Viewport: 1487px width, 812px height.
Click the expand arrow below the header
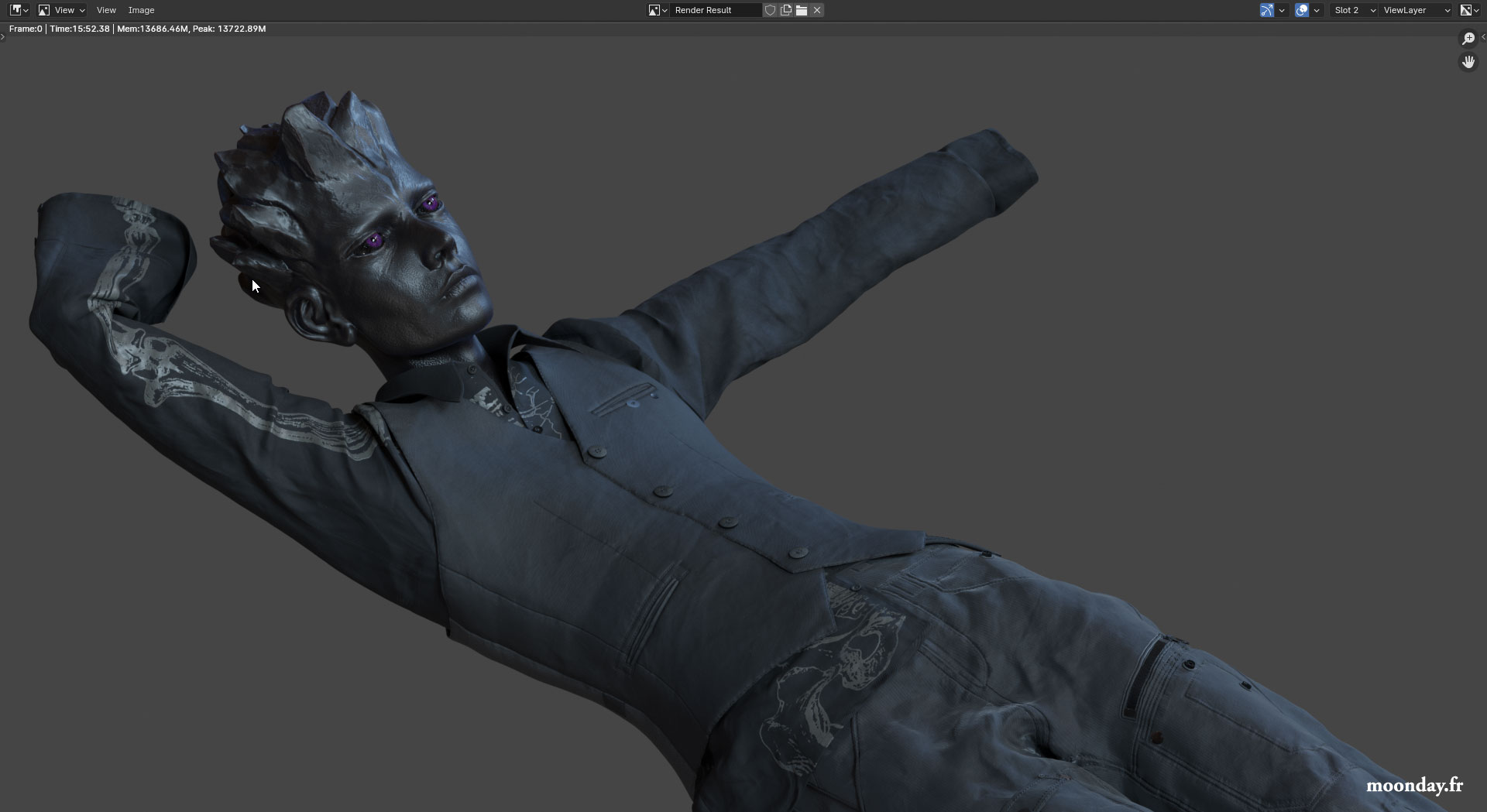tap(4, 36)
